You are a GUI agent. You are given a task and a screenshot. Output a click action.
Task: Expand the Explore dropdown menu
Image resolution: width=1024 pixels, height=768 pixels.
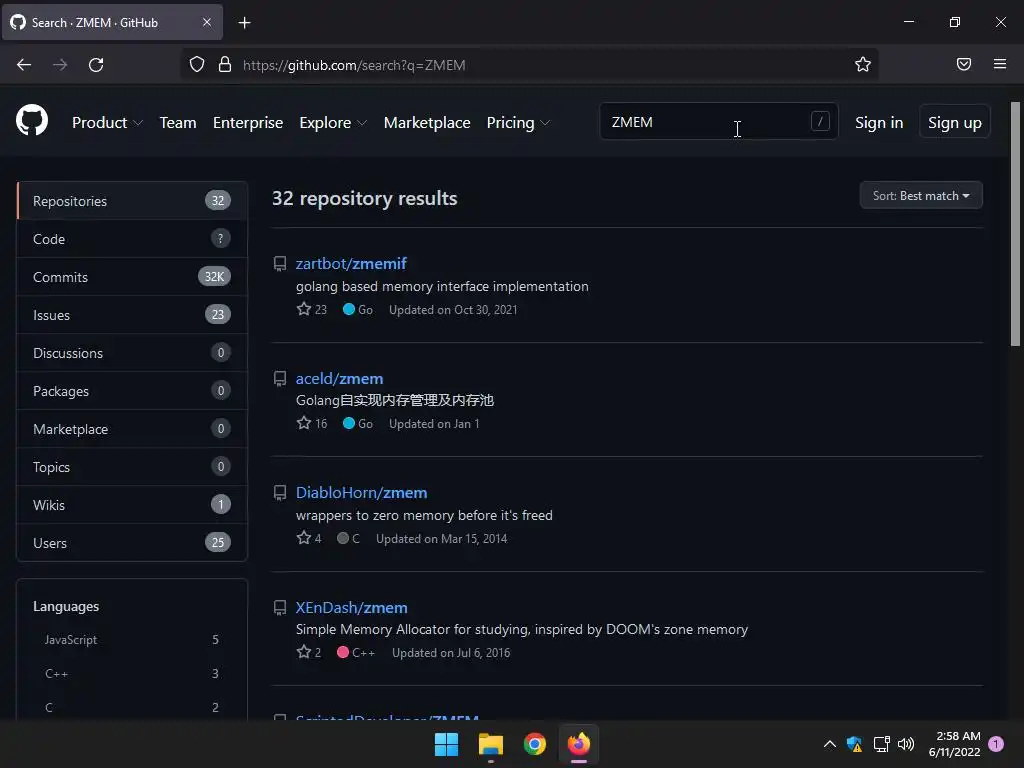333,123
